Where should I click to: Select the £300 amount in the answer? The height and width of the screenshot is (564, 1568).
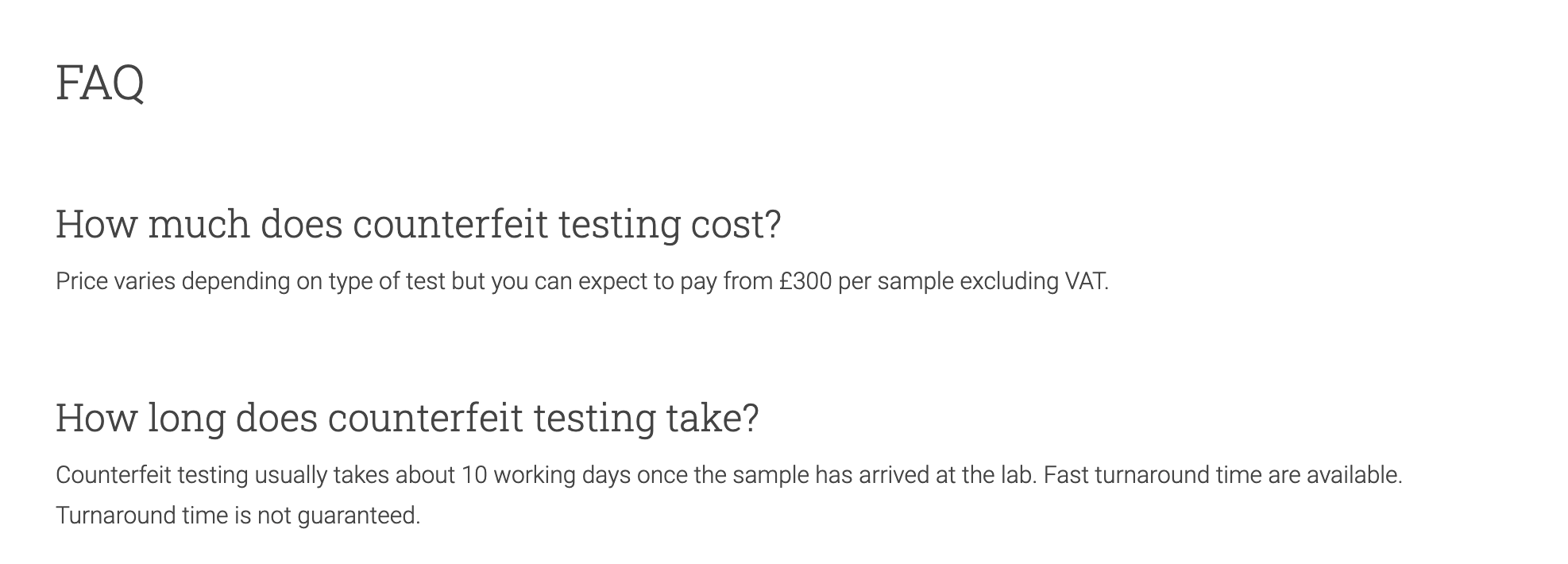tap(805, 281)
